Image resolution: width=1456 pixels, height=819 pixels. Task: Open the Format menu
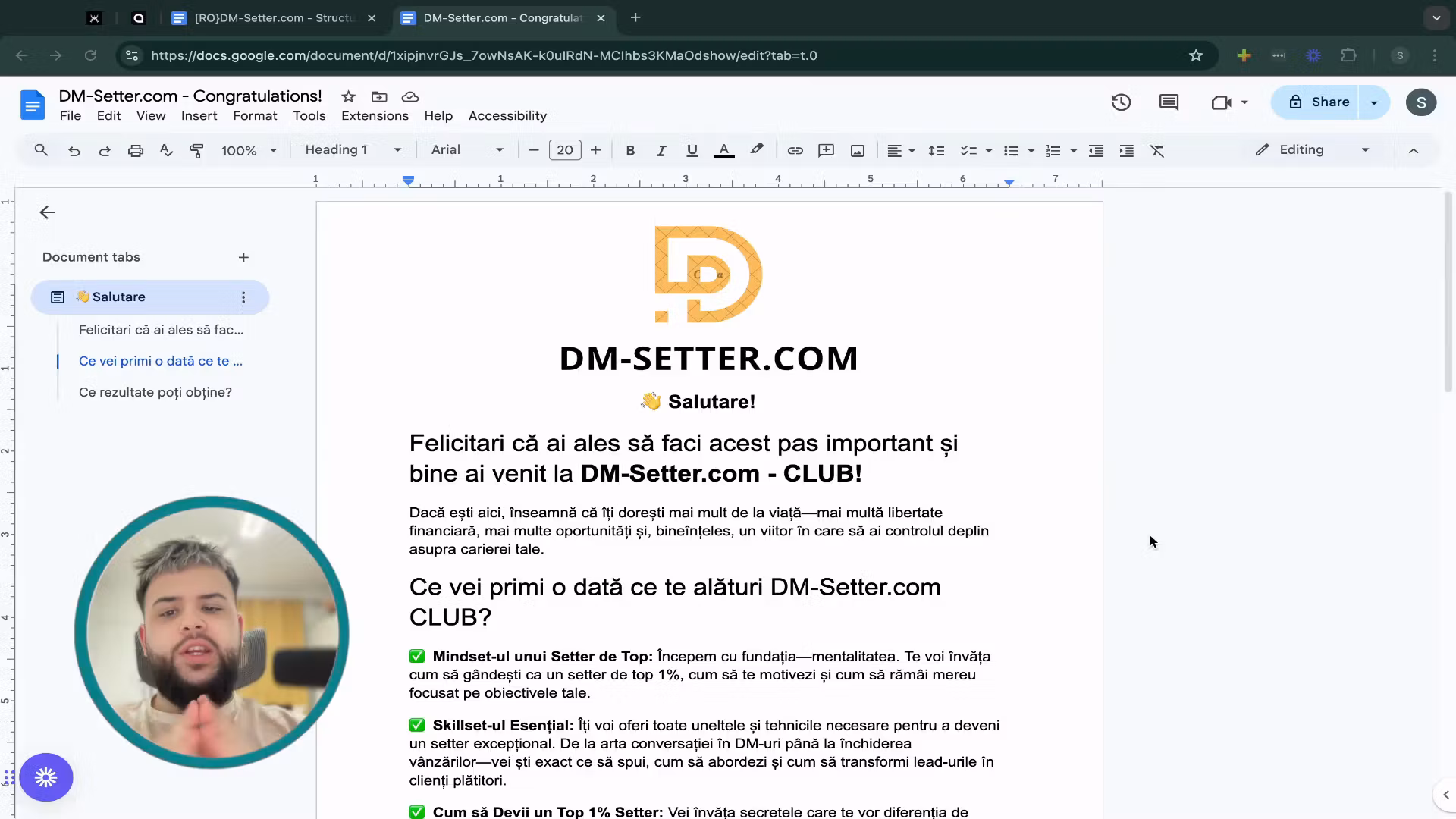255,115
